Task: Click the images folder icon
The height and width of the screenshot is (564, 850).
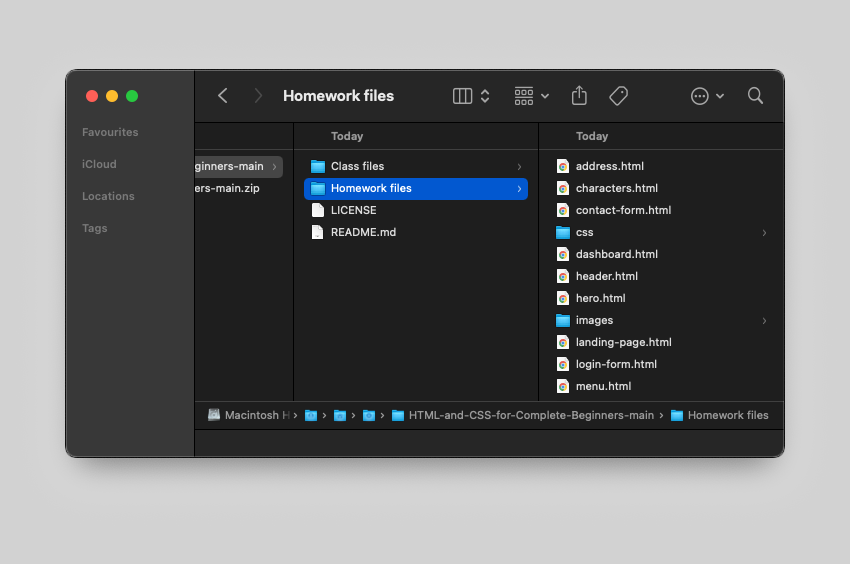Action: 563,320
